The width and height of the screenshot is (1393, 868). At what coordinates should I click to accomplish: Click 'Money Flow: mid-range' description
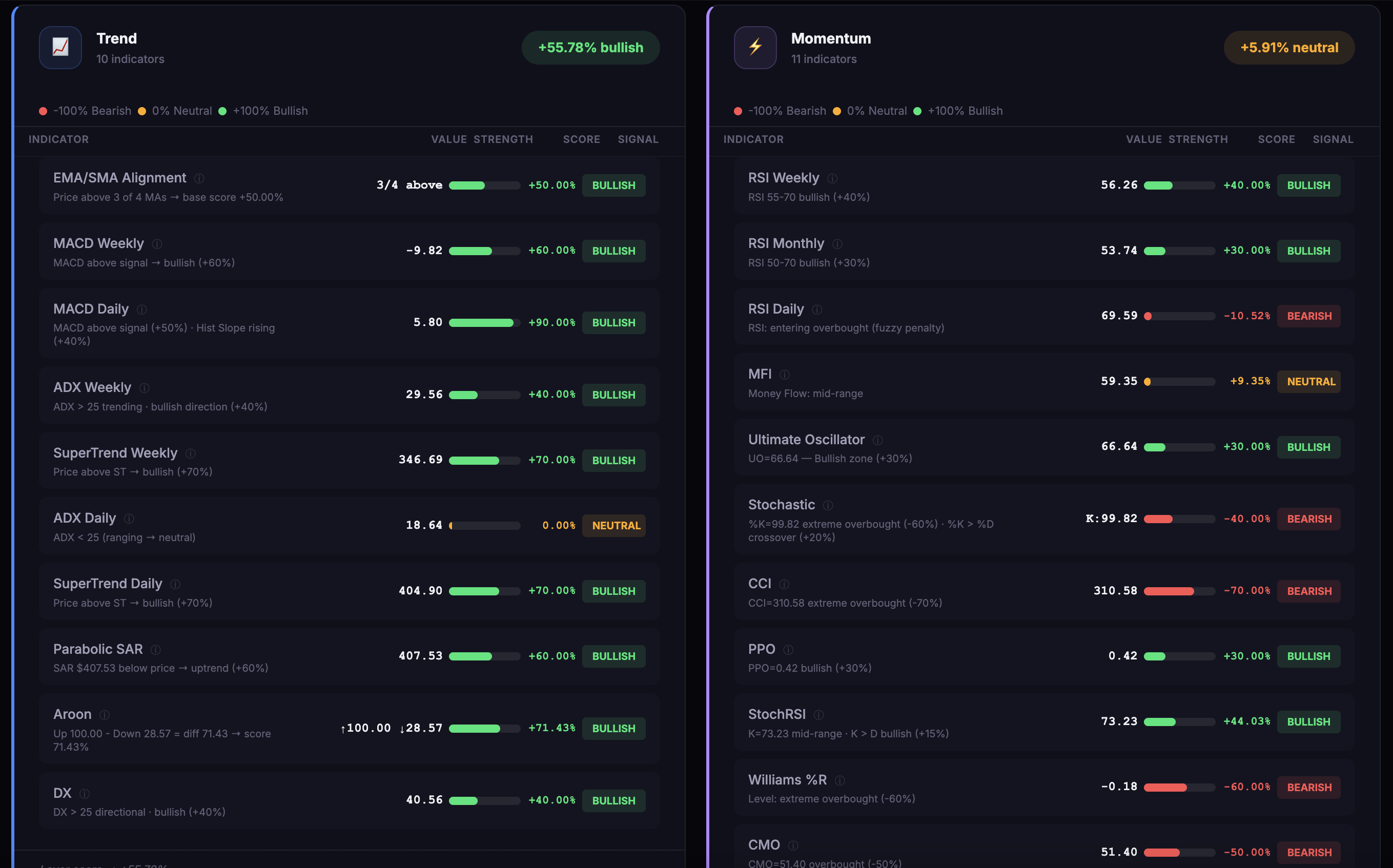tap(806, 394)
